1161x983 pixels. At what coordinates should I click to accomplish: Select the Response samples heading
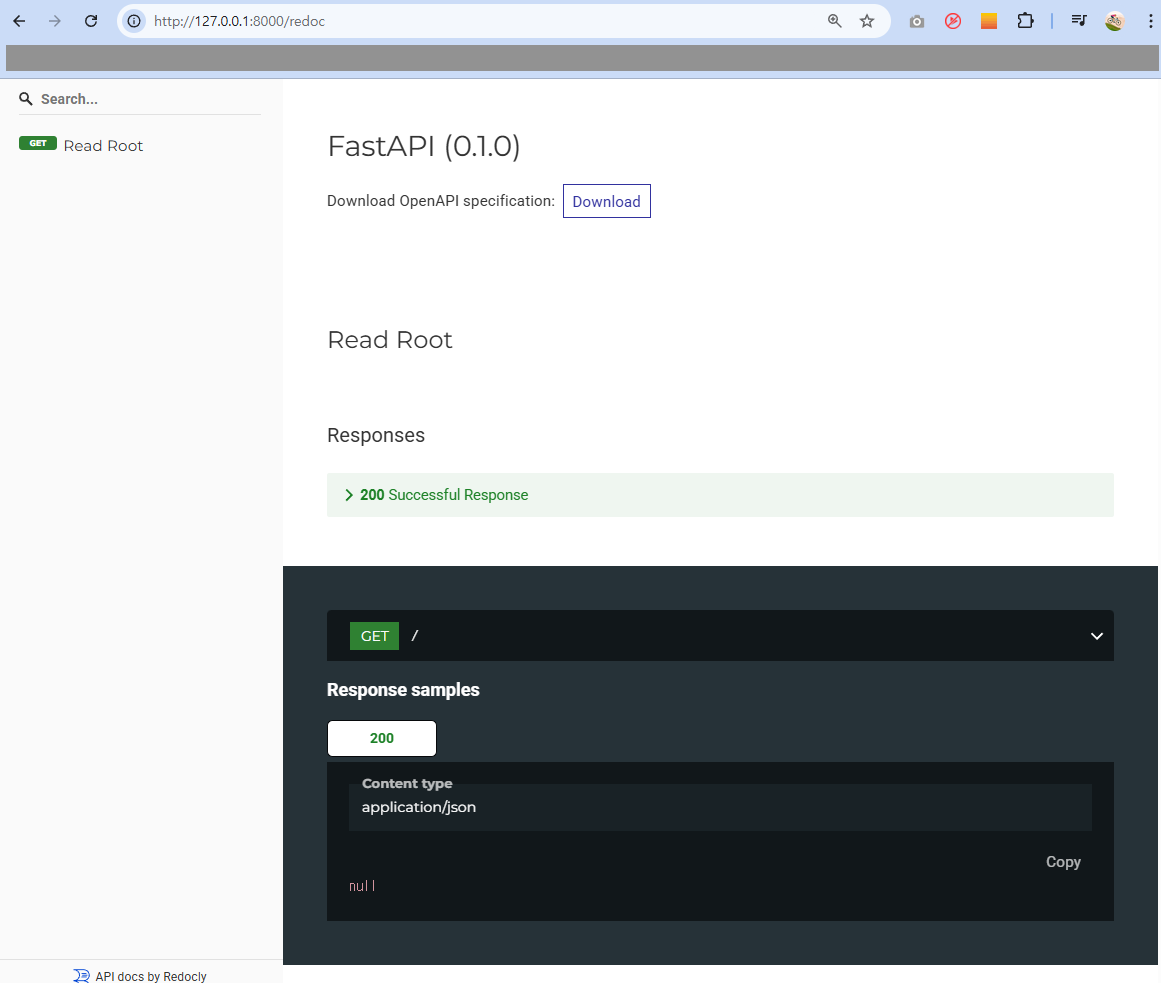pyautogui.click(x=404, y=690)
